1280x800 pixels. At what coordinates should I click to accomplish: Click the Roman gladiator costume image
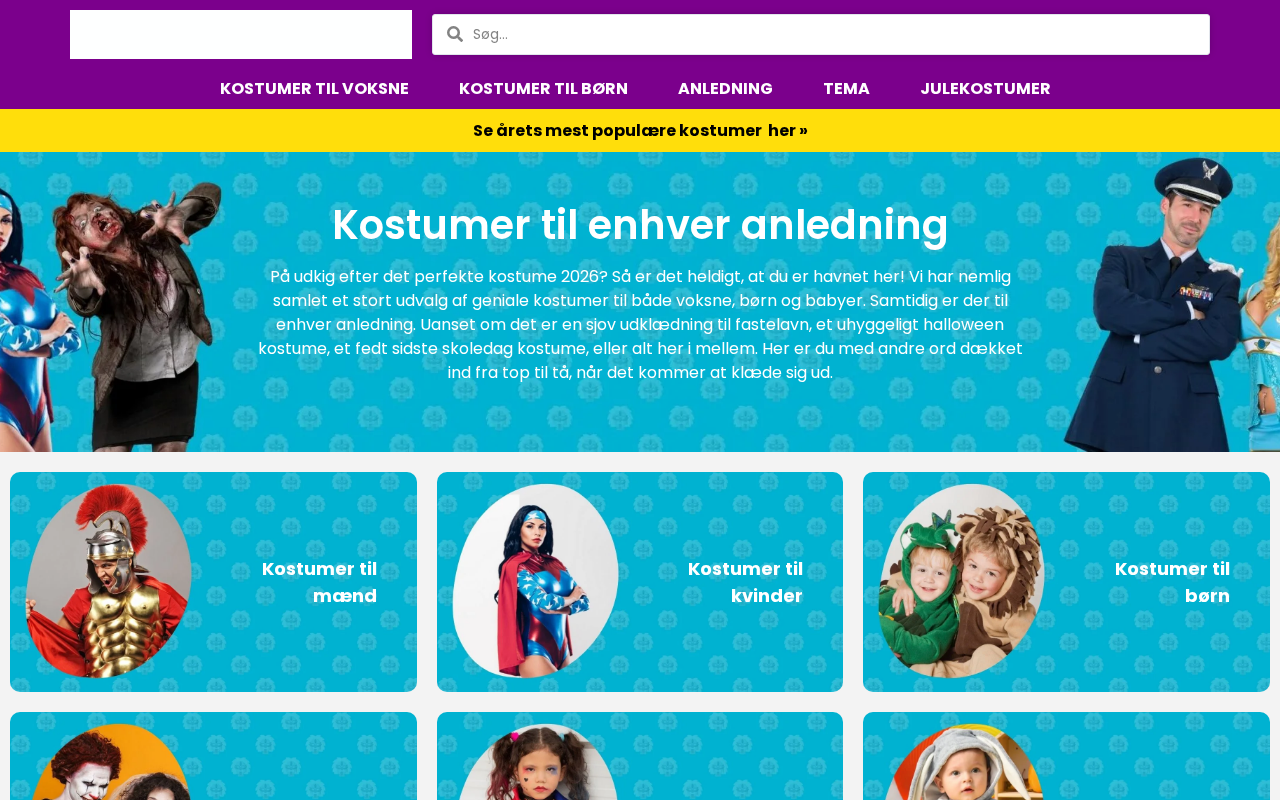109,581
